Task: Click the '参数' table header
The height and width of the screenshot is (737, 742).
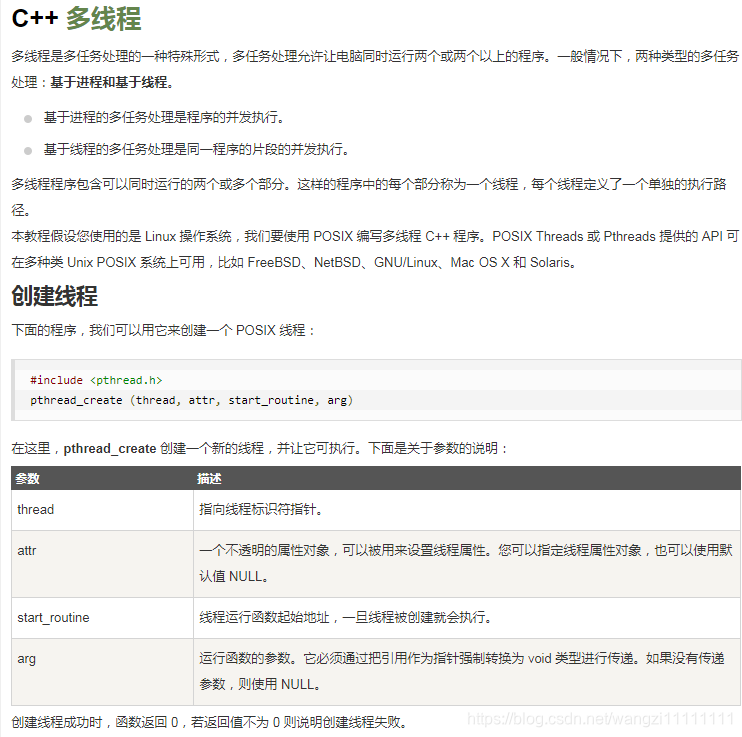Action: pyautogui.click(x=27, y=479)
